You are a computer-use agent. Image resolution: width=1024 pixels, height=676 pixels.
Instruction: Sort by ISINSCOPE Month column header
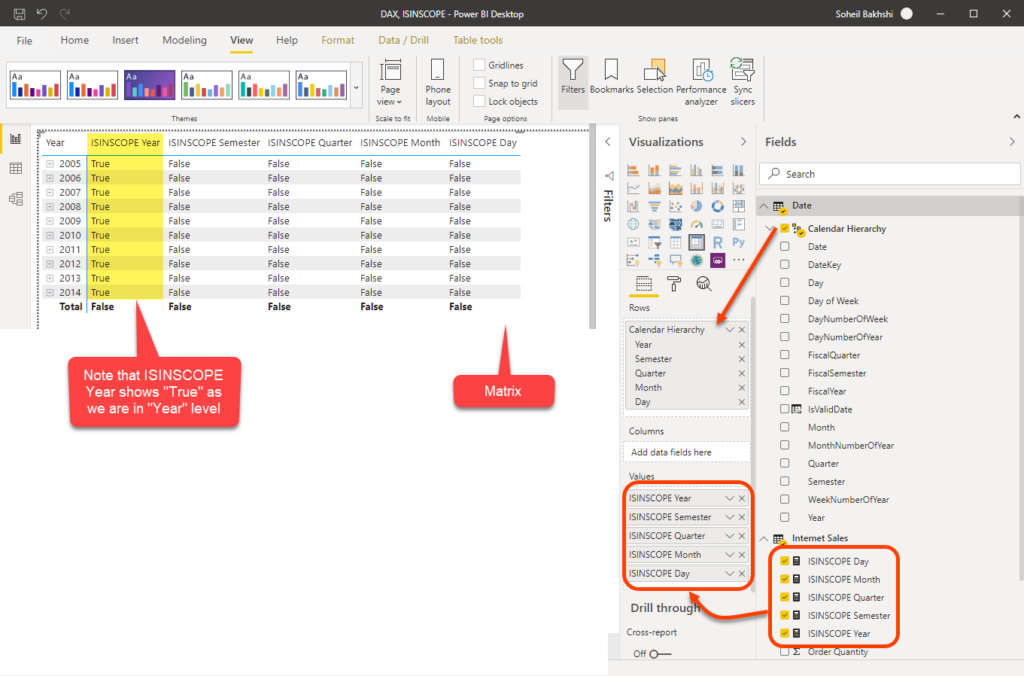[400, 142]
